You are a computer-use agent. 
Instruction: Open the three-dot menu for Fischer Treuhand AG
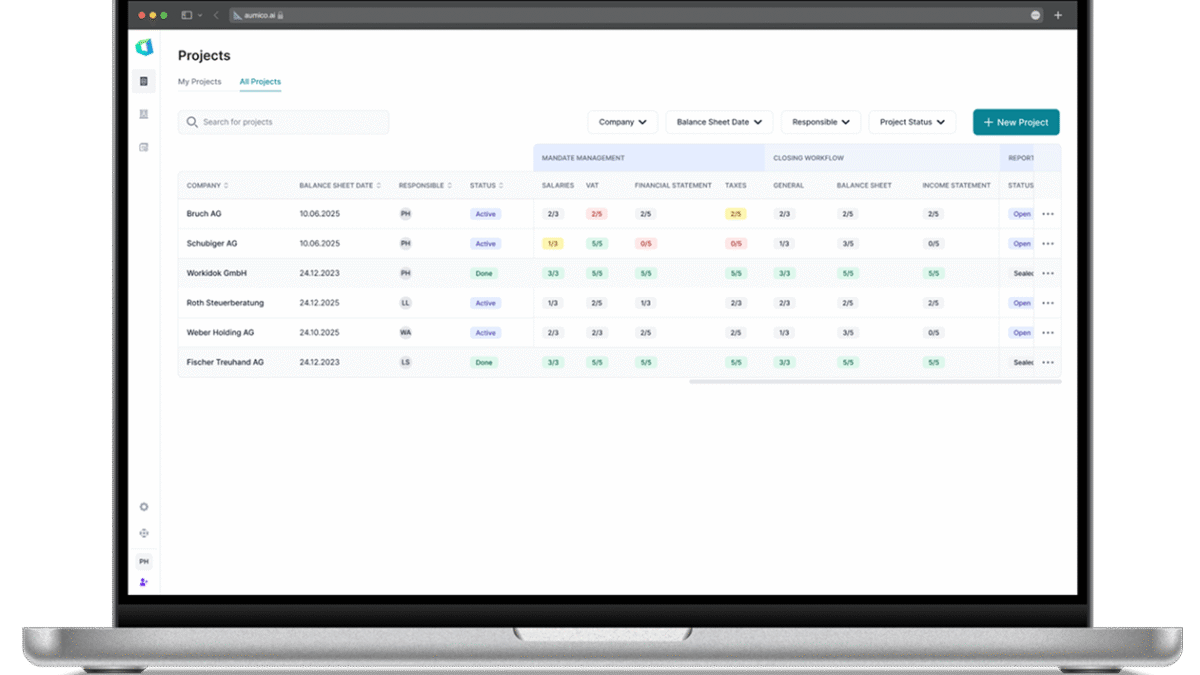click(1048, 362)
